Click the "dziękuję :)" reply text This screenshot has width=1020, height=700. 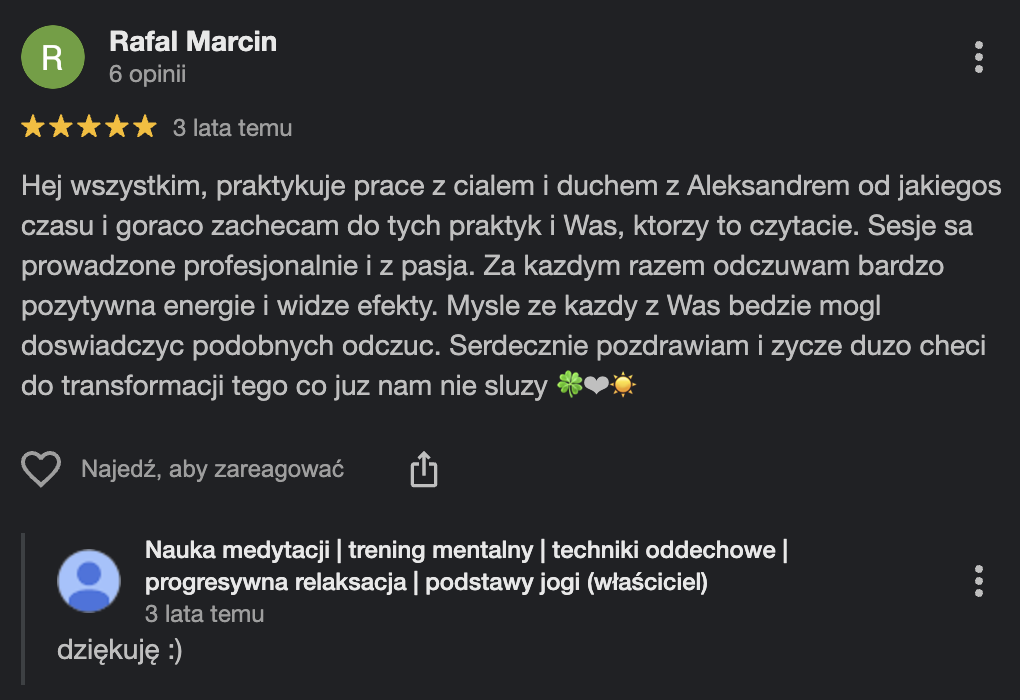[120, 649]
